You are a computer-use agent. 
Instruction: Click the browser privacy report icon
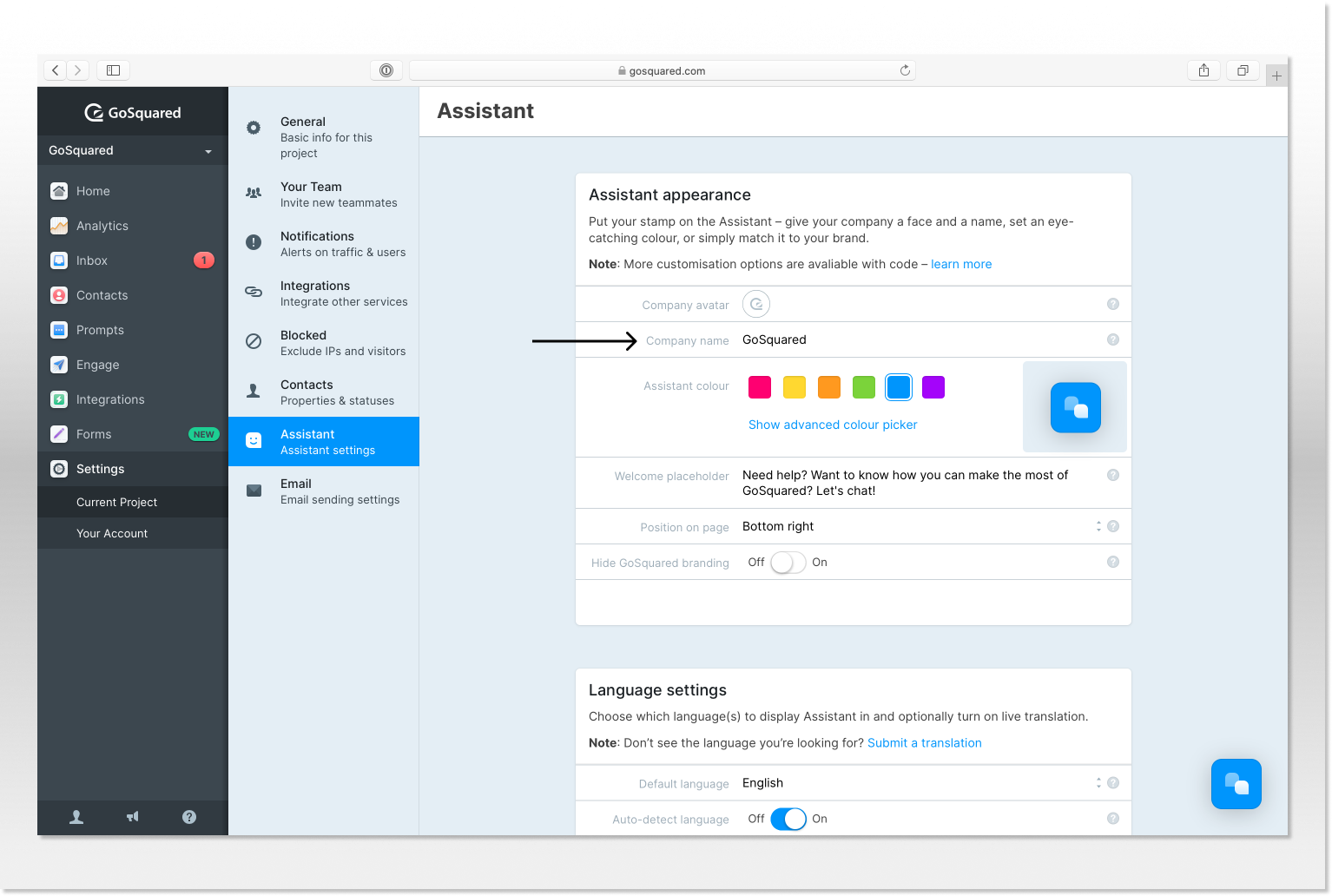386,70
